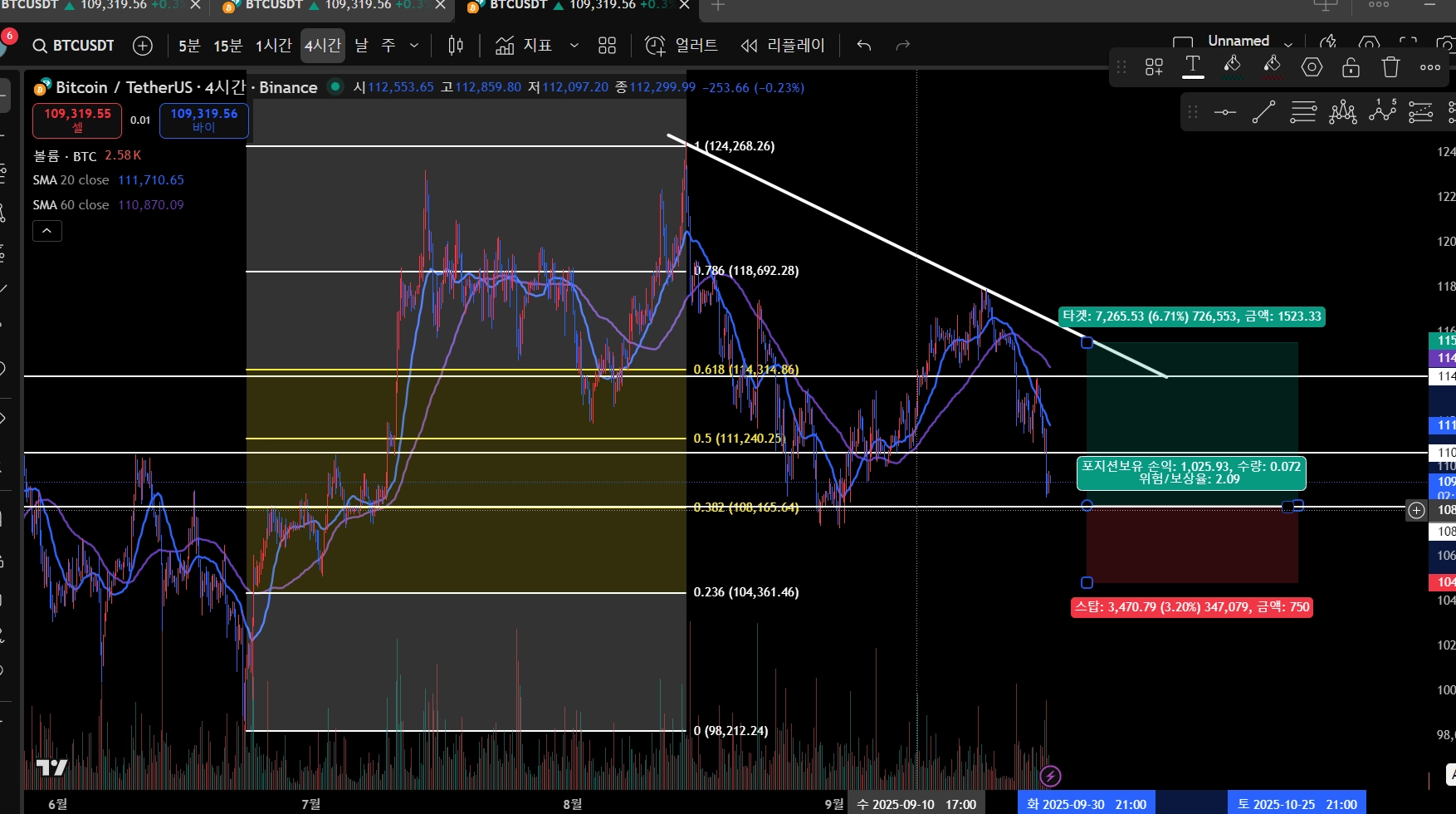1456x814 pixels.
Task: Open drawing settings hexagon in floating toolbar
Action: 1312,67
